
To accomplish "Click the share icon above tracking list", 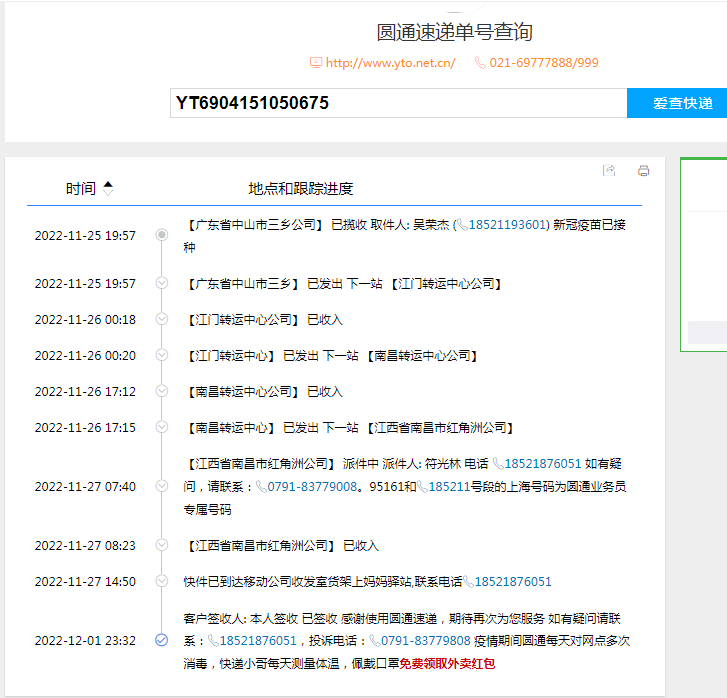I will coord(609,171).
